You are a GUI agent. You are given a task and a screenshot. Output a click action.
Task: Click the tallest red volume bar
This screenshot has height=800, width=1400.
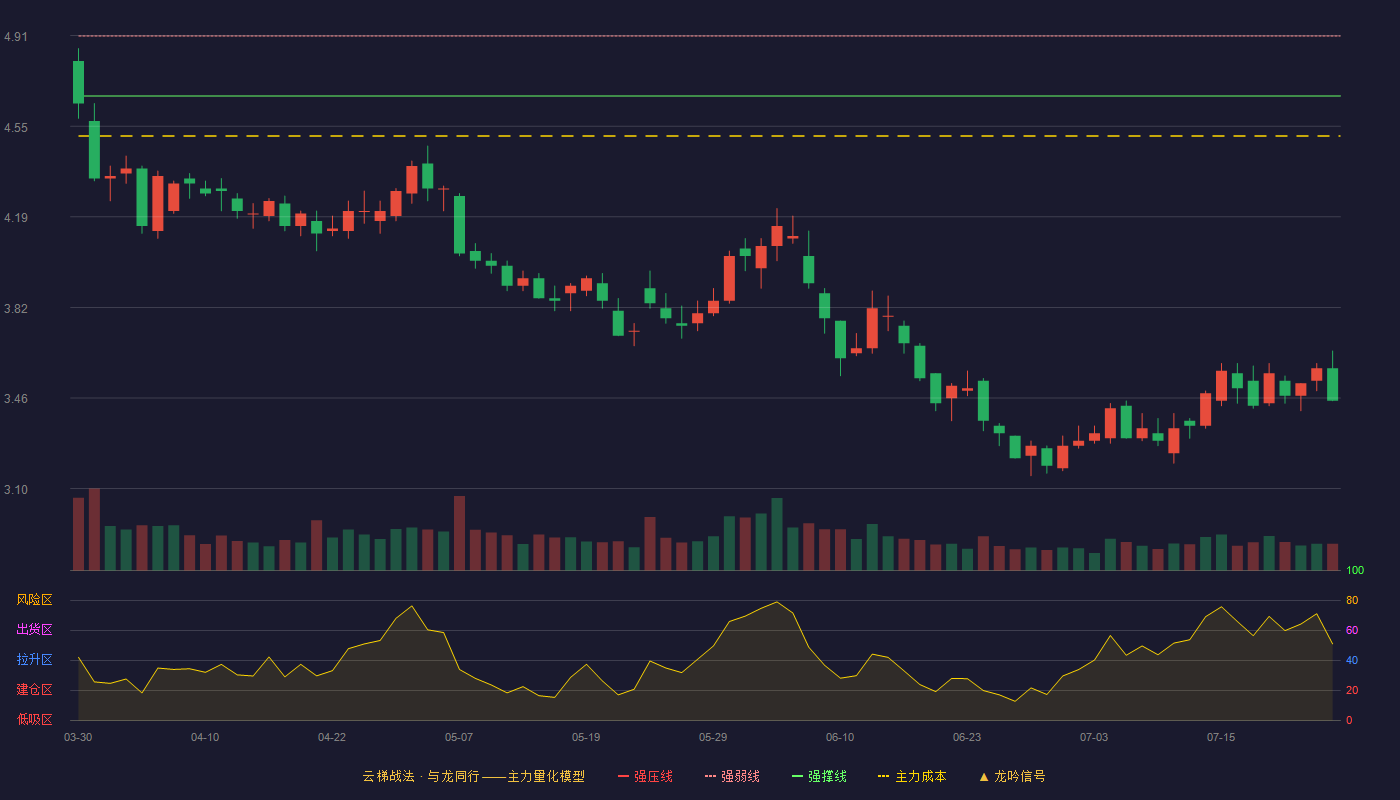click(94, 529)
